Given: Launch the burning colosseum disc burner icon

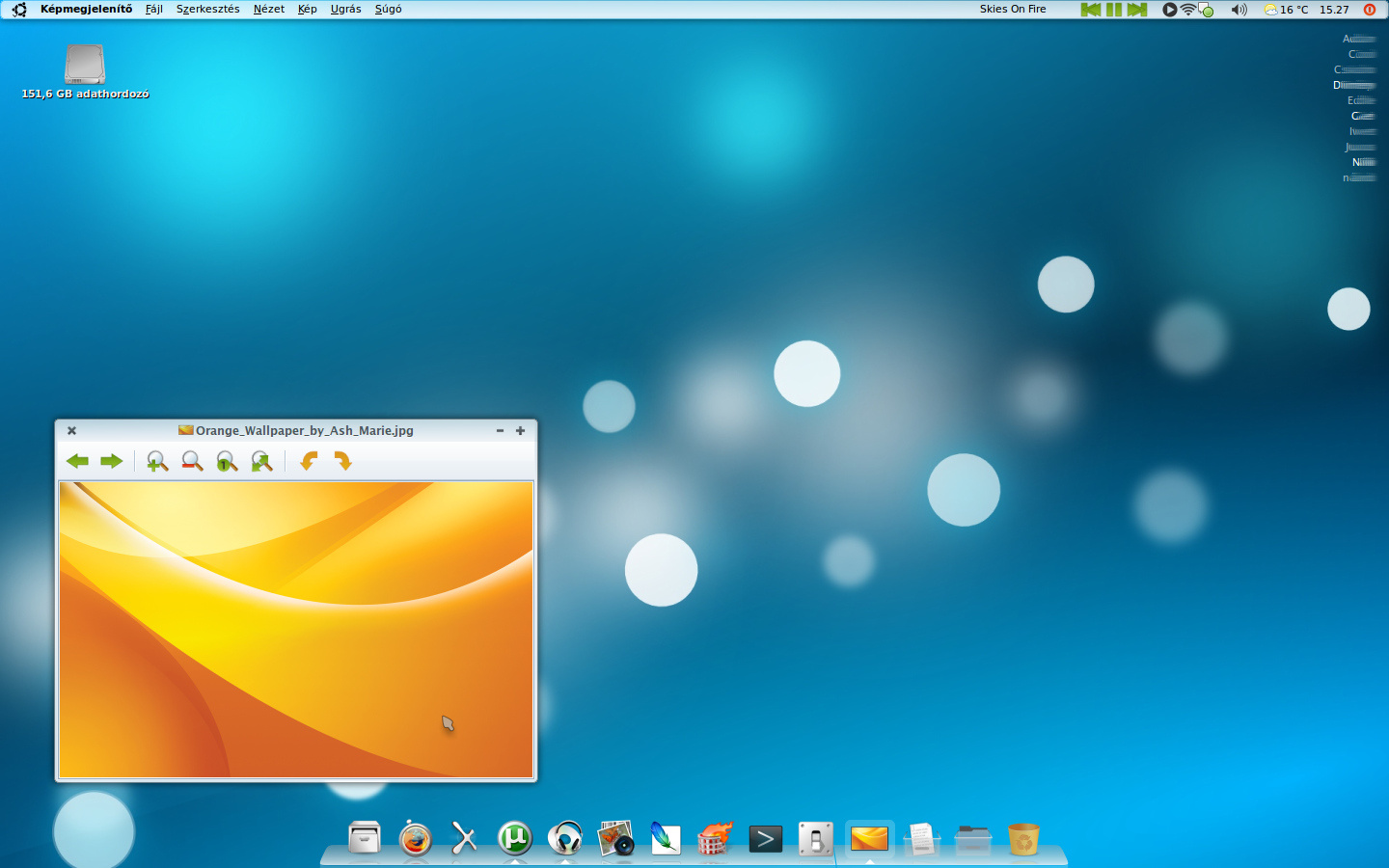Looking at the screenshot, I should click(716, 838).
